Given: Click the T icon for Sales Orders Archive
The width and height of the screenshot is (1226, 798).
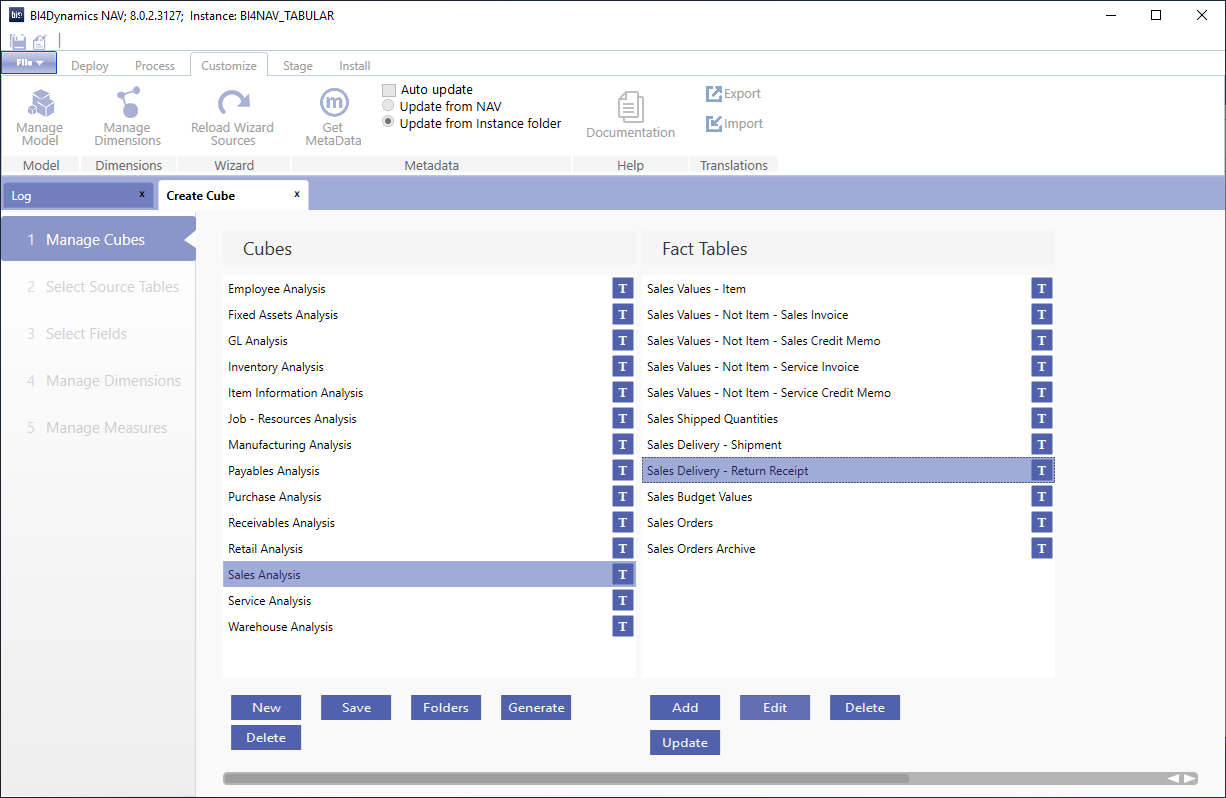Looking at the screenshot, I should pos(1042,549).
